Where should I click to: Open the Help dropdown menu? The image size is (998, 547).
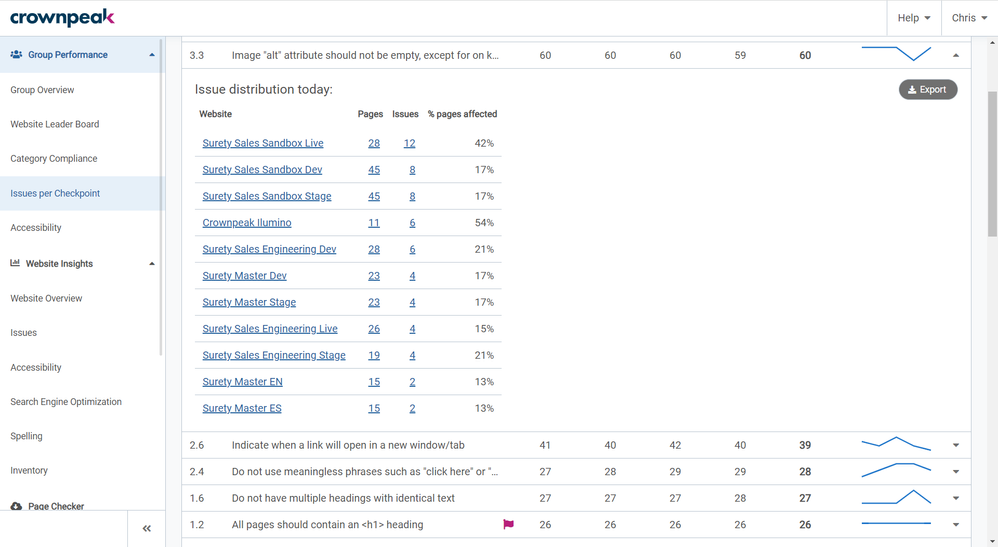(x=914, y=18)
